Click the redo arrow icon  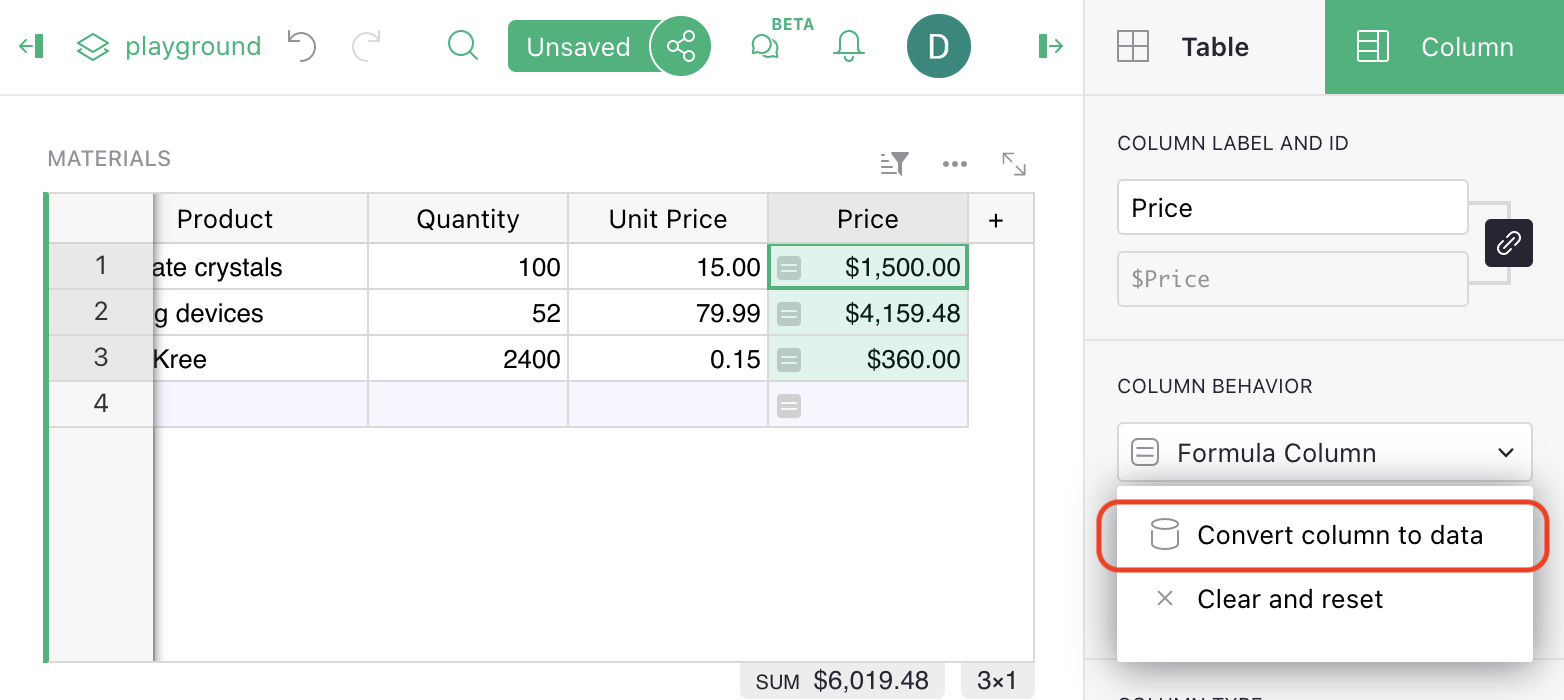366,46
